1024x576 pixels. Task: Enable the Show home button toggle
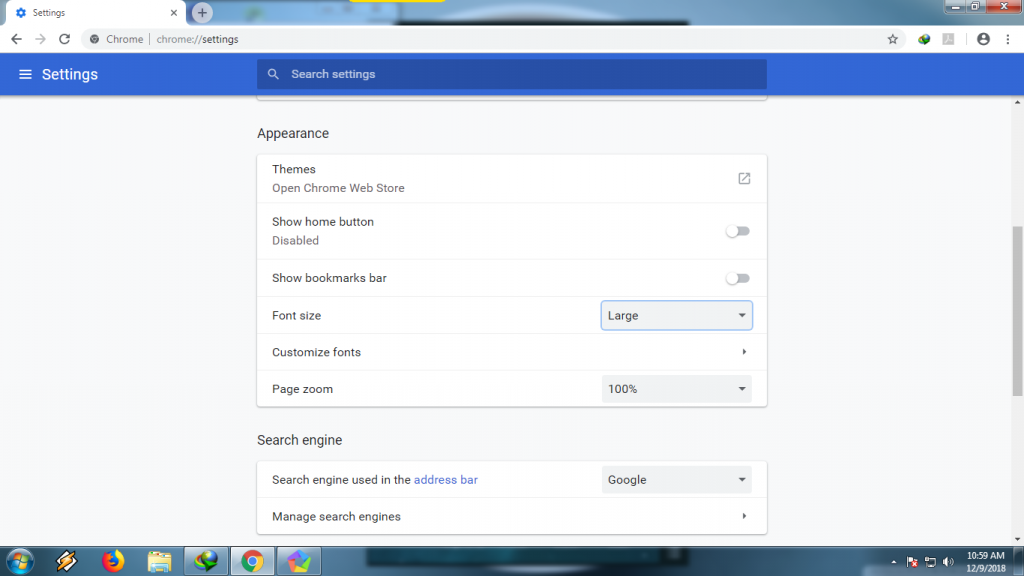(738, 231)
